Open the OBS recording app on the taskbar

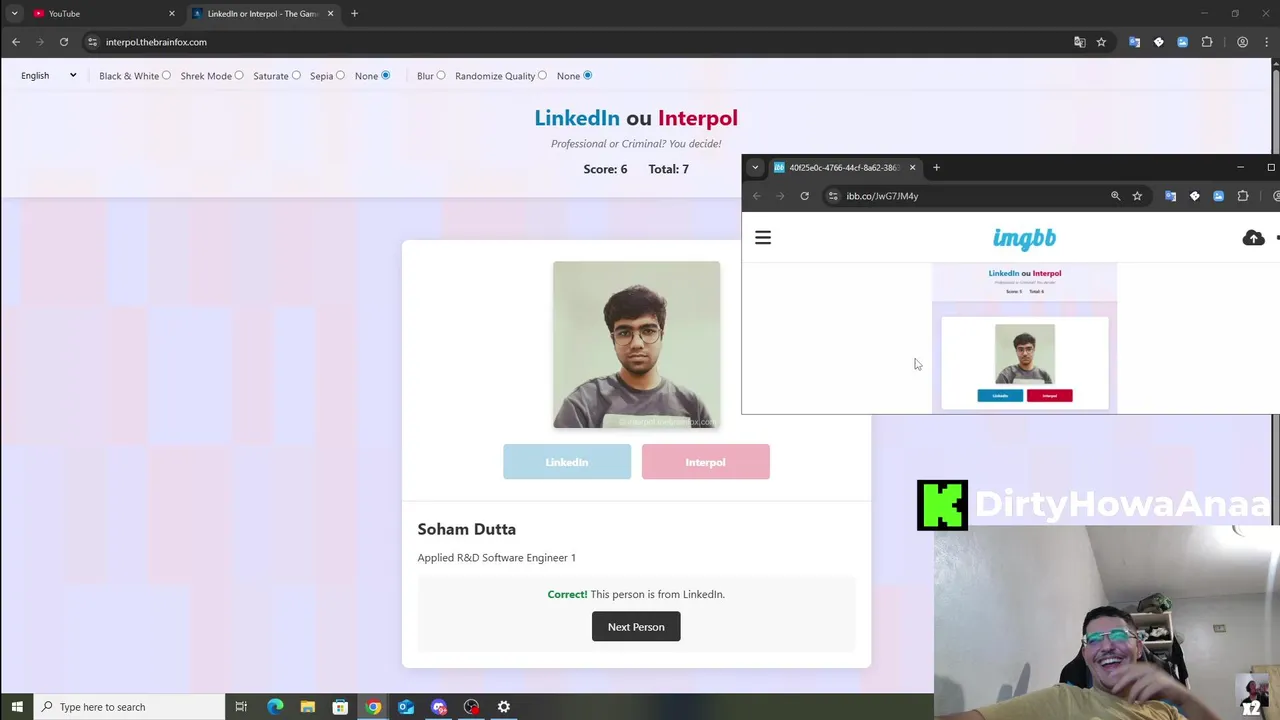471,707
